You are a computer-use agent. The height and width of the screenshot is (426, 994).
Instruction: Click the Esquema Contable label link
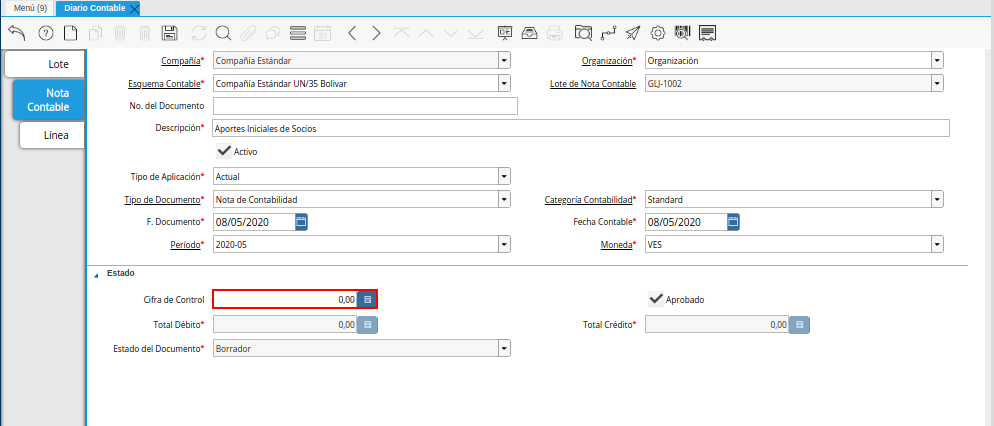(x=164, y=83)
